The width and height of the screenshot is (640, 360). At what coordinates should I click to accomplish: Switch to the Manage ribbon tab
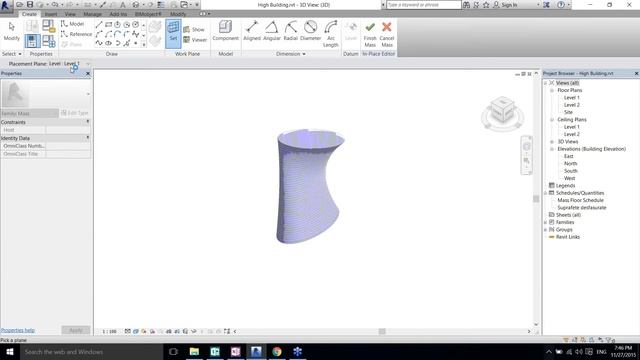pos(92,14)
